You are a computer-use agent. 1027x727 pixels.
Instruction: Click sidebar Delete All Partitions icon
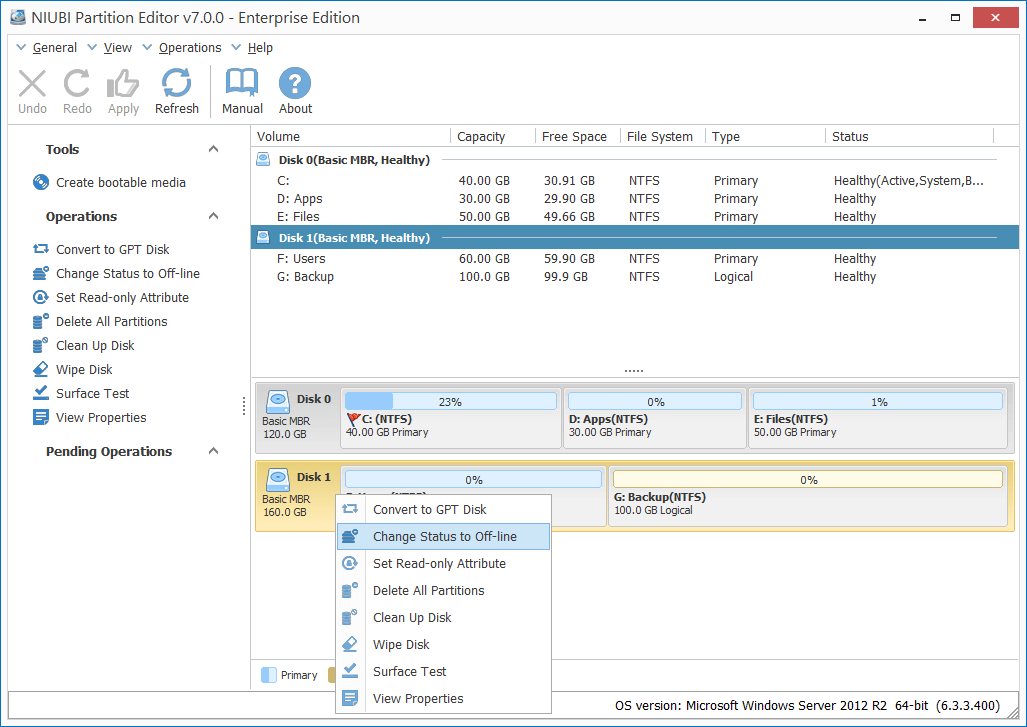[41, 321]
